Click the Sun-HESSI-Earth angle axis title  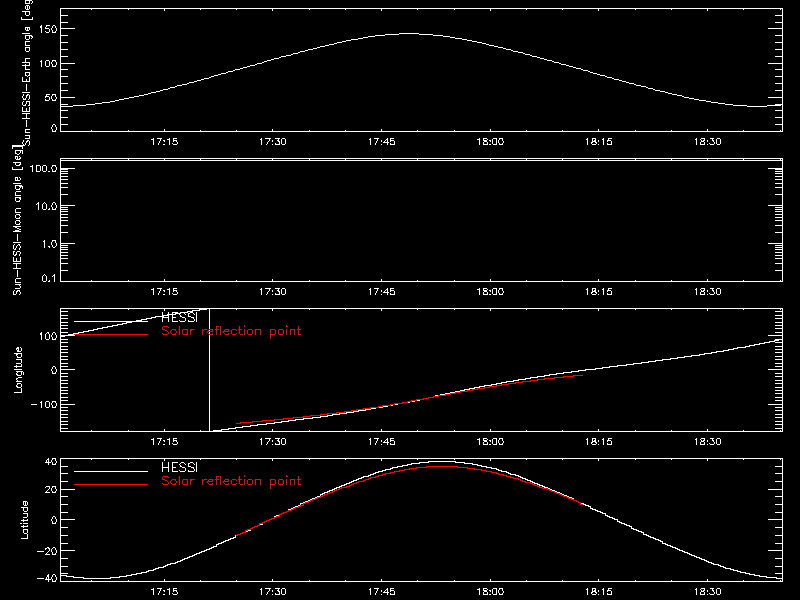click(x=27, y=73)
